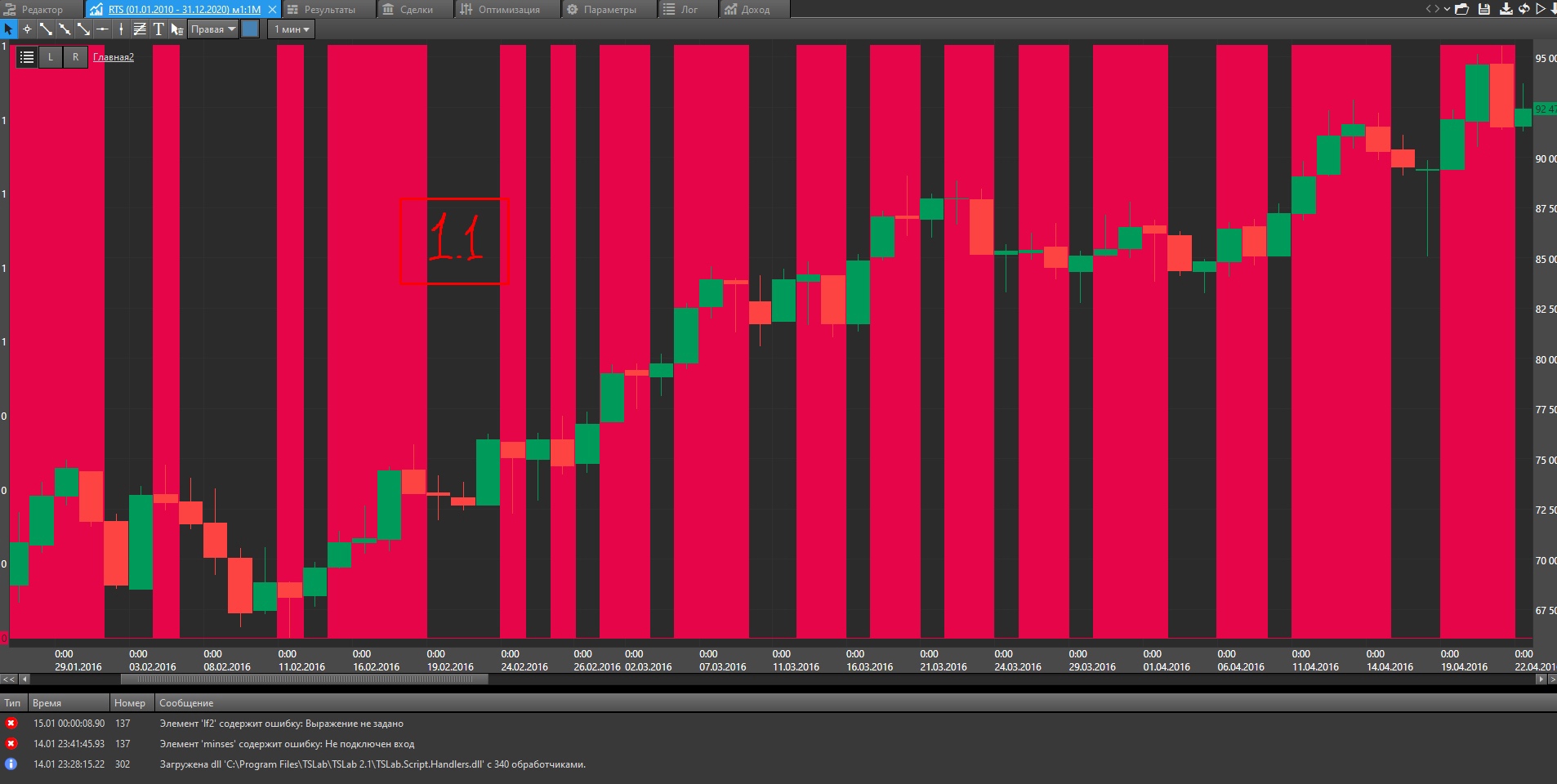Click the 29.01.2016 date axis label
This screenshot has height=784, width=1557.
pos(78,667)
